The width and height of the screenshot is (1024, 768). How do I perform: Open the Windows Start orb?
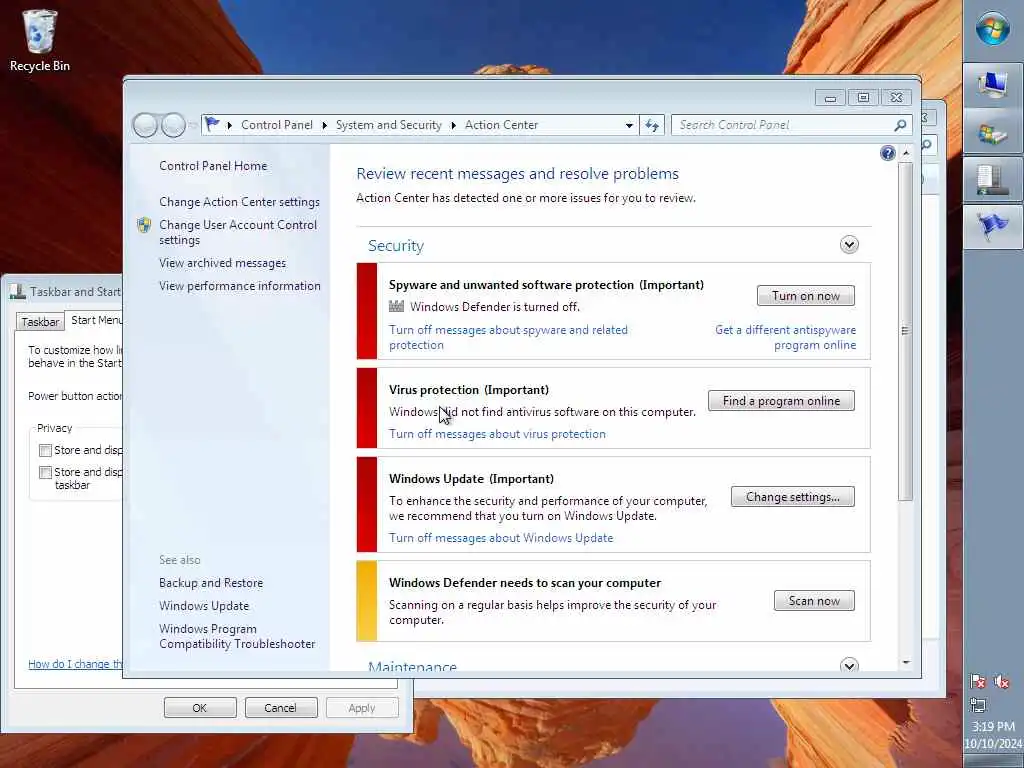pos(993,29)
